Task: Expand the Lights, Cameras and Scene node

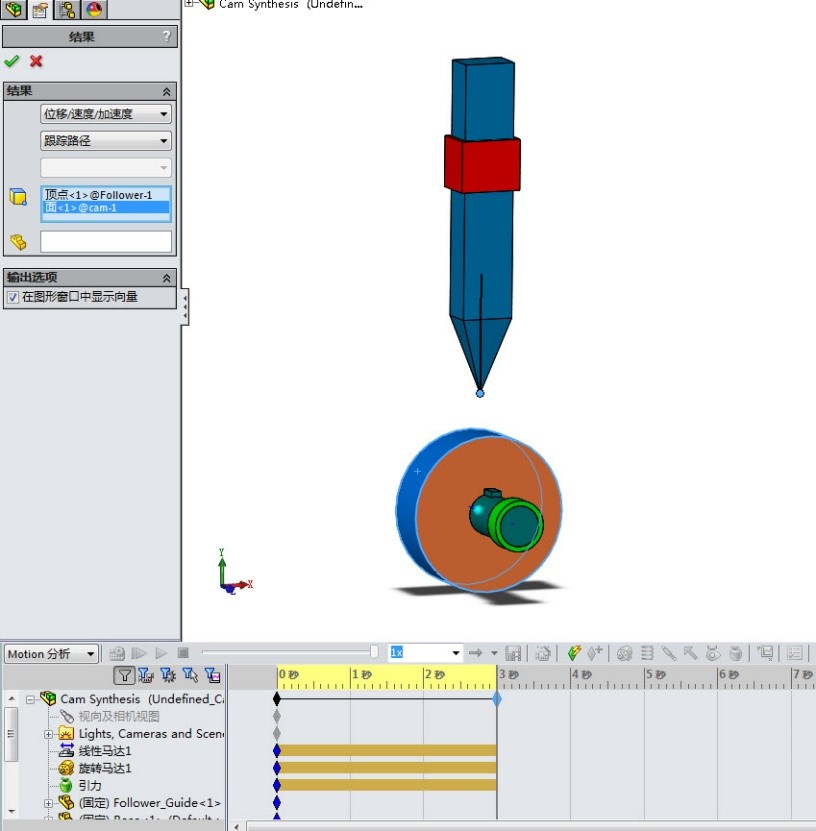Action: pos(49,734)
